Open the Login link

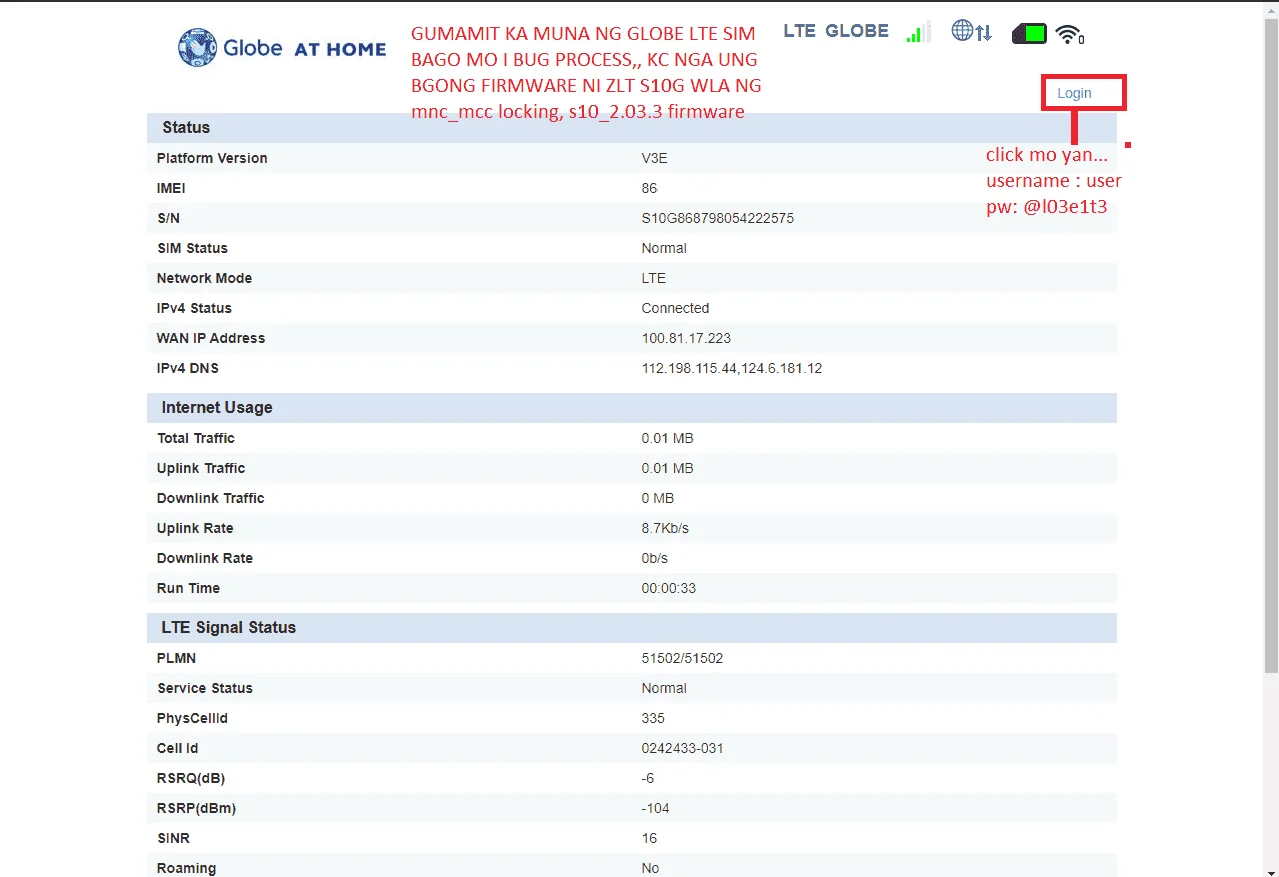pyautogui.click(x=1074, y=93)
